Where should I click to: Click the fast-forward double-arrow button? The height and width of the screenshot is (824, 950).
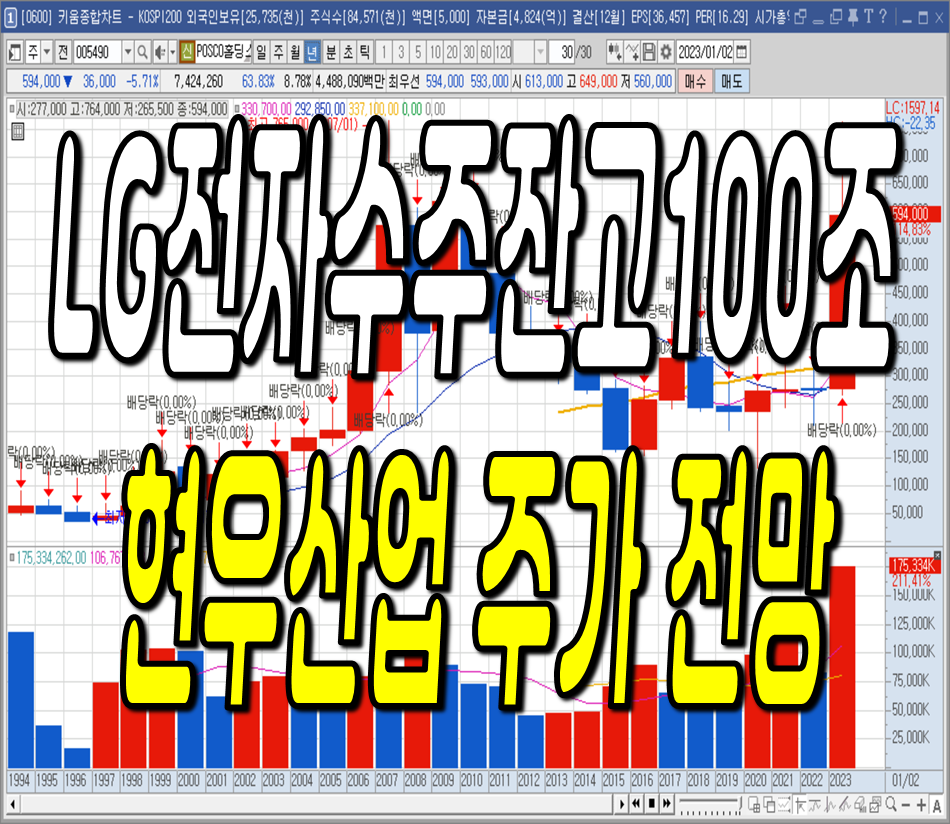[x=667, y=804]
